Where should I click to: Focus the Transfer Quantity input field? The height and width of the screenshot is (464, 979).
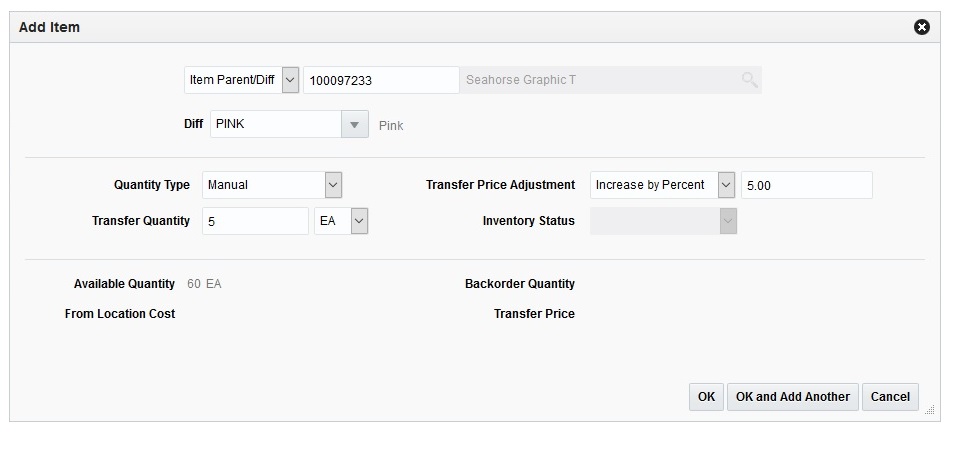tap(255, 221)
